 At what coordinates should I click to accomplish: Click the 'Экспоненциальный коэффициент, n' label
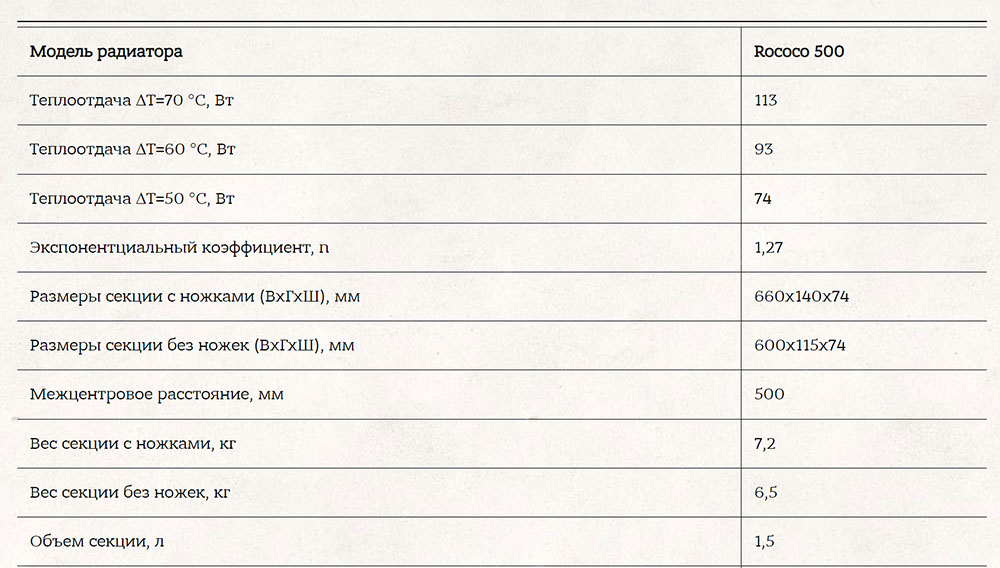[x=179, y=247]
